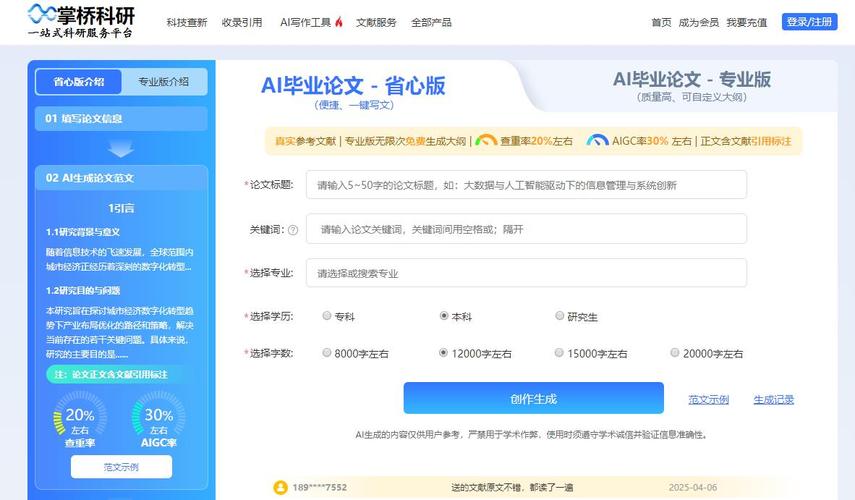Click the 02 AI生成论文范文 step header
This screenshot has height=500, width=855.
121,178
